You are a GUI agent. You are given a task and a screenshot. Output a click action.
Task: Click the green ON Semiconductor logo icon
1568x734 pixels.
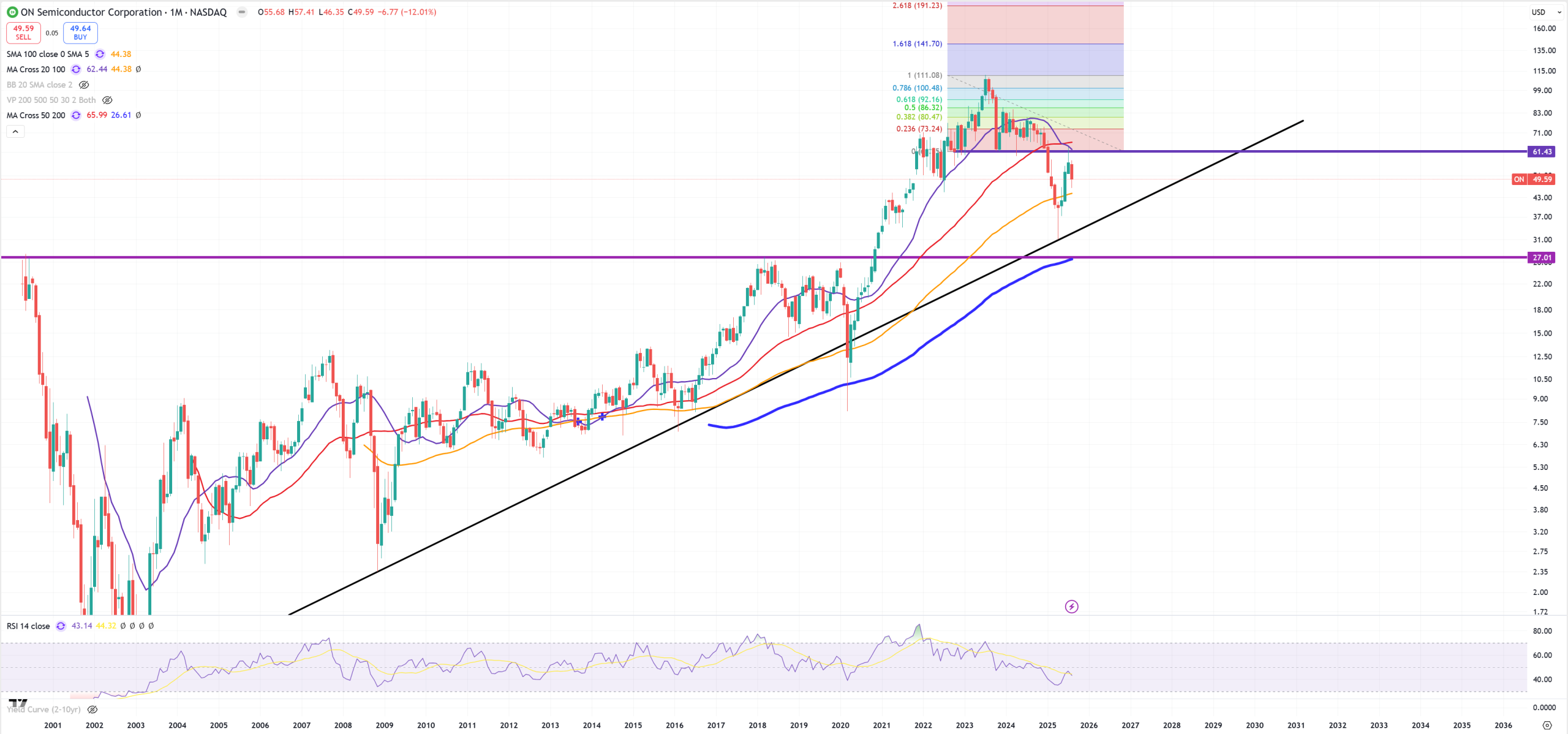click(12, 12)
